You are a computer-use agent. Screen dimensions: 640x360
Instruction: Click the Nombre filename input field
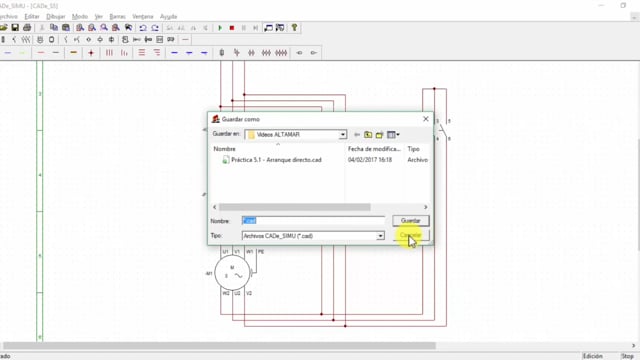(x=313, y=221)
